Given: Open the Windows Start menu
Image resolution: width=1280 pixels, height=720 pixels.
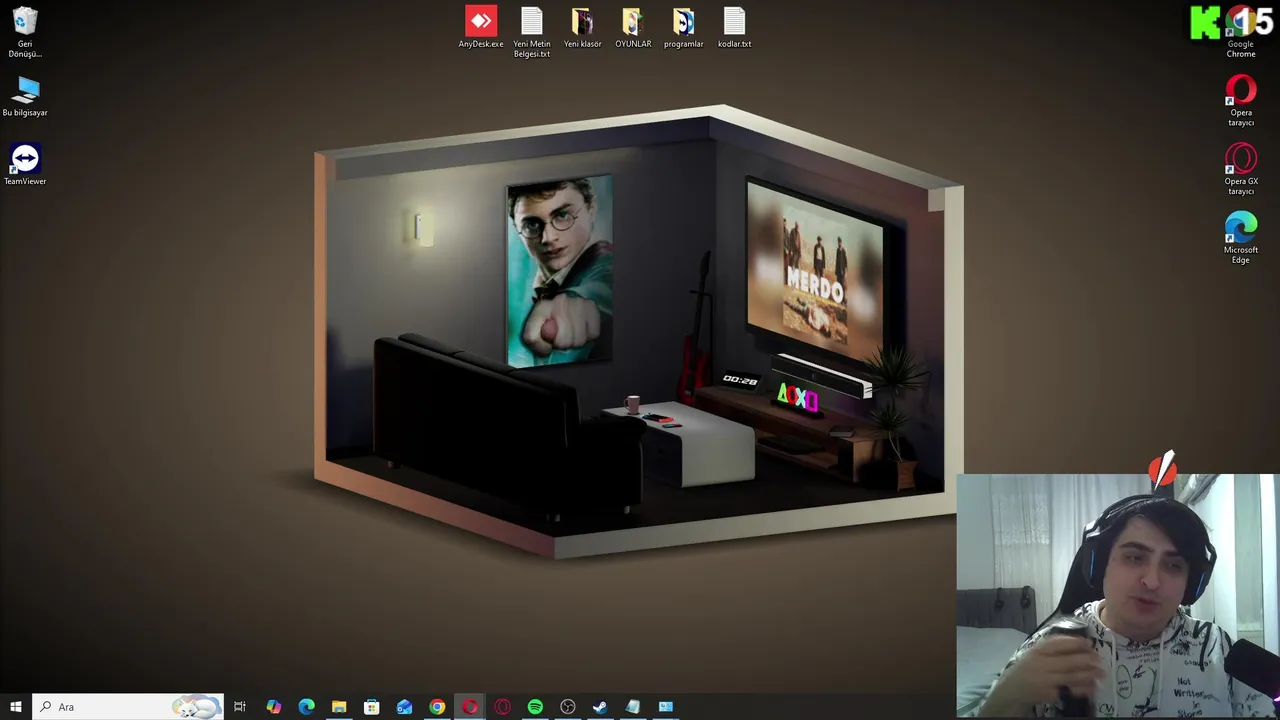Looking at the screenshot, I should [16, 707].
